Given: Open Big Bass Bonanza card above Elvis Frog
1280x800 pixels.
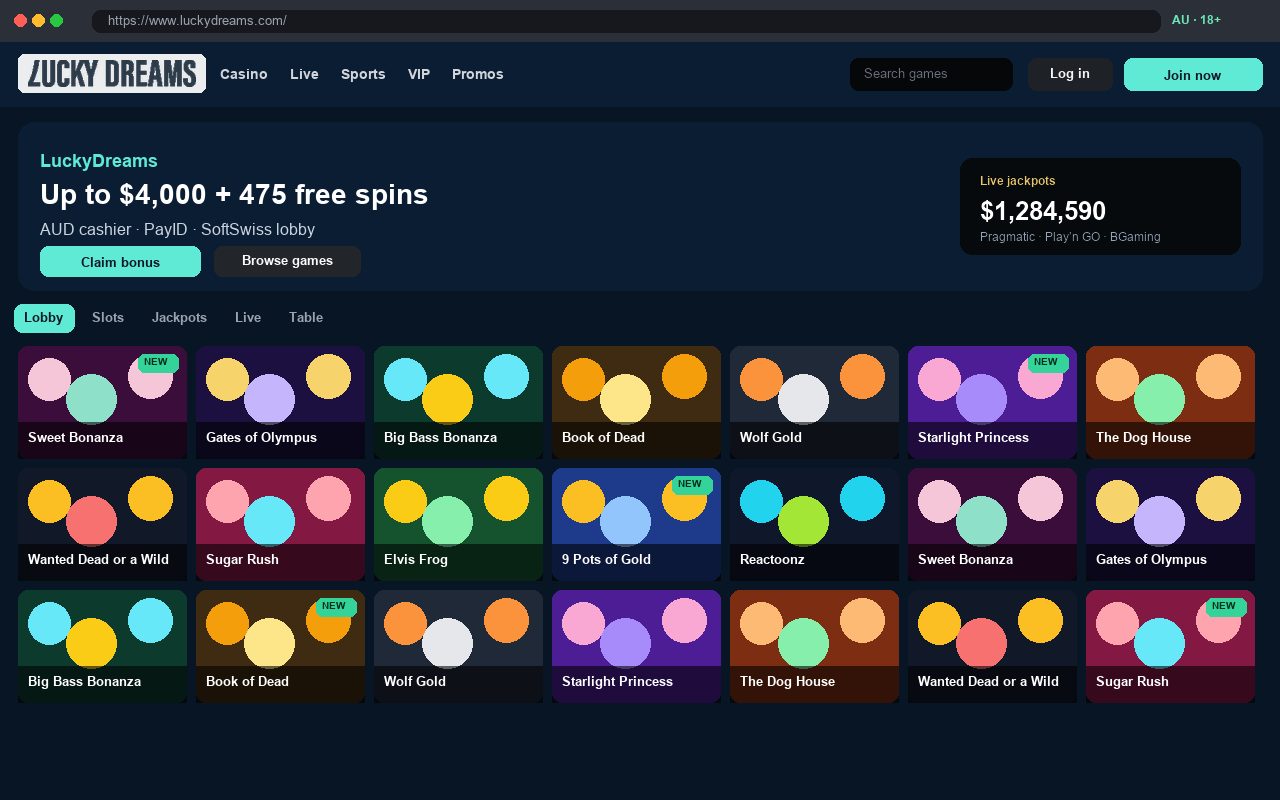Looking at the screenshot, I should tap(458, 402).
